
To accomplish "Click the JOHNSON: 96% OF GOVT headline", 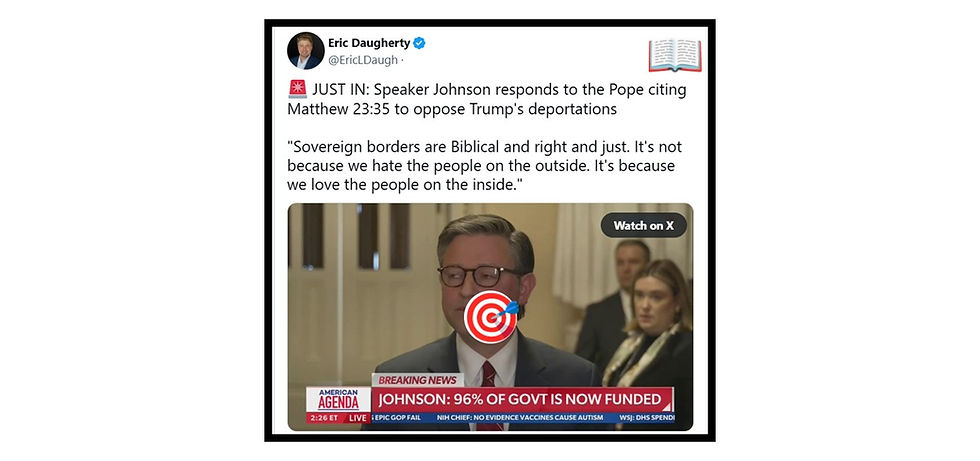I will pos(520,399).
